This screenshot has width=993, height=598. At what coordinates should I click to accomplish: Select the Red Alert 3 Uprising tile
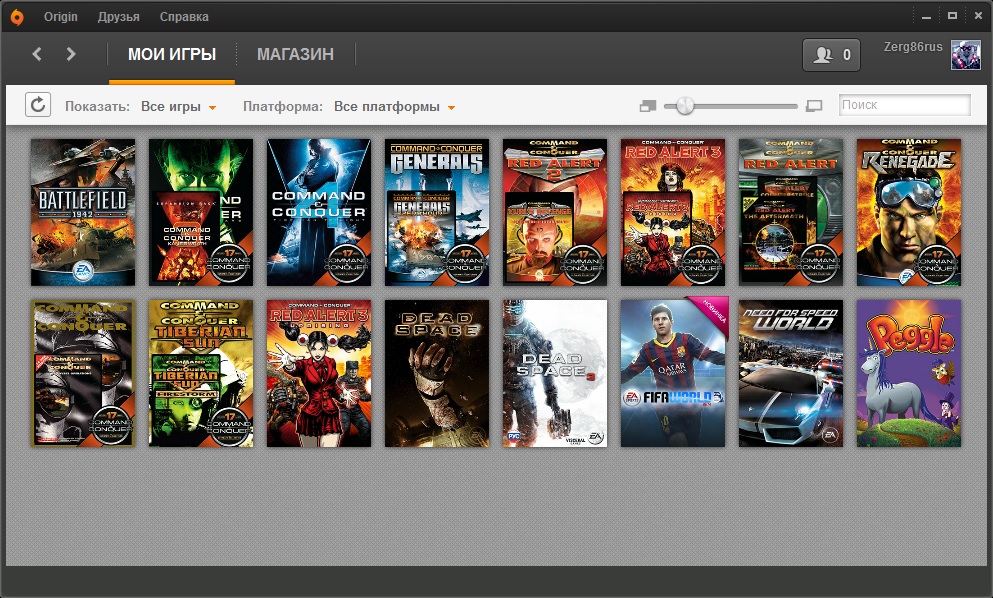[x=319, y=373]
